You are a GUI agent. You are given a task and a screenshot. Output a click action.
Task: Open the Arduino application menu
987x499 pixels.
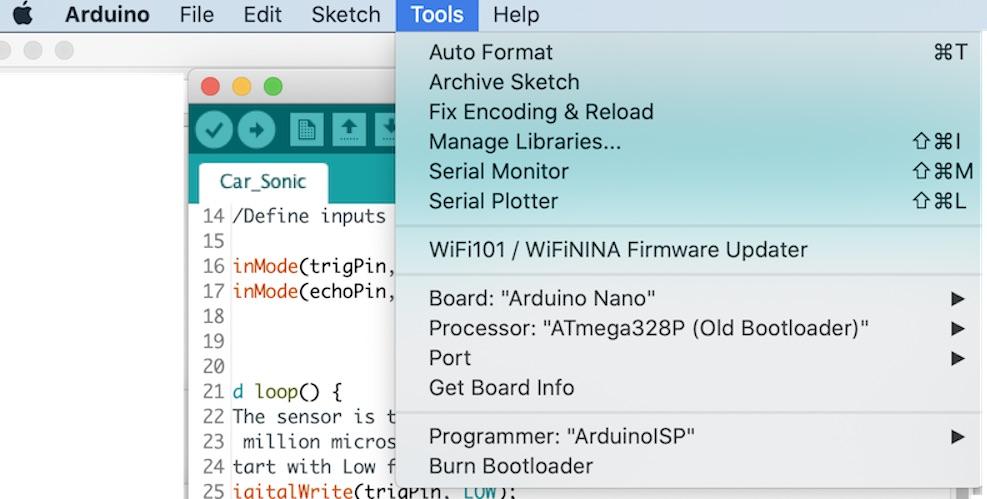coord(107,14)
